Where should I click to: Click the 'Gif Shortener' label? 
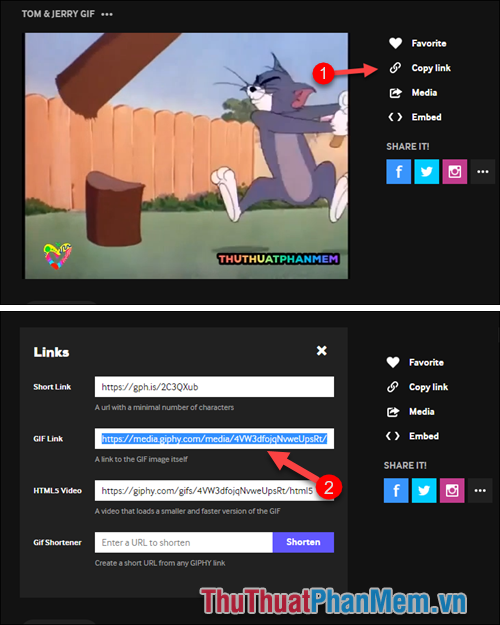point(57,542)
